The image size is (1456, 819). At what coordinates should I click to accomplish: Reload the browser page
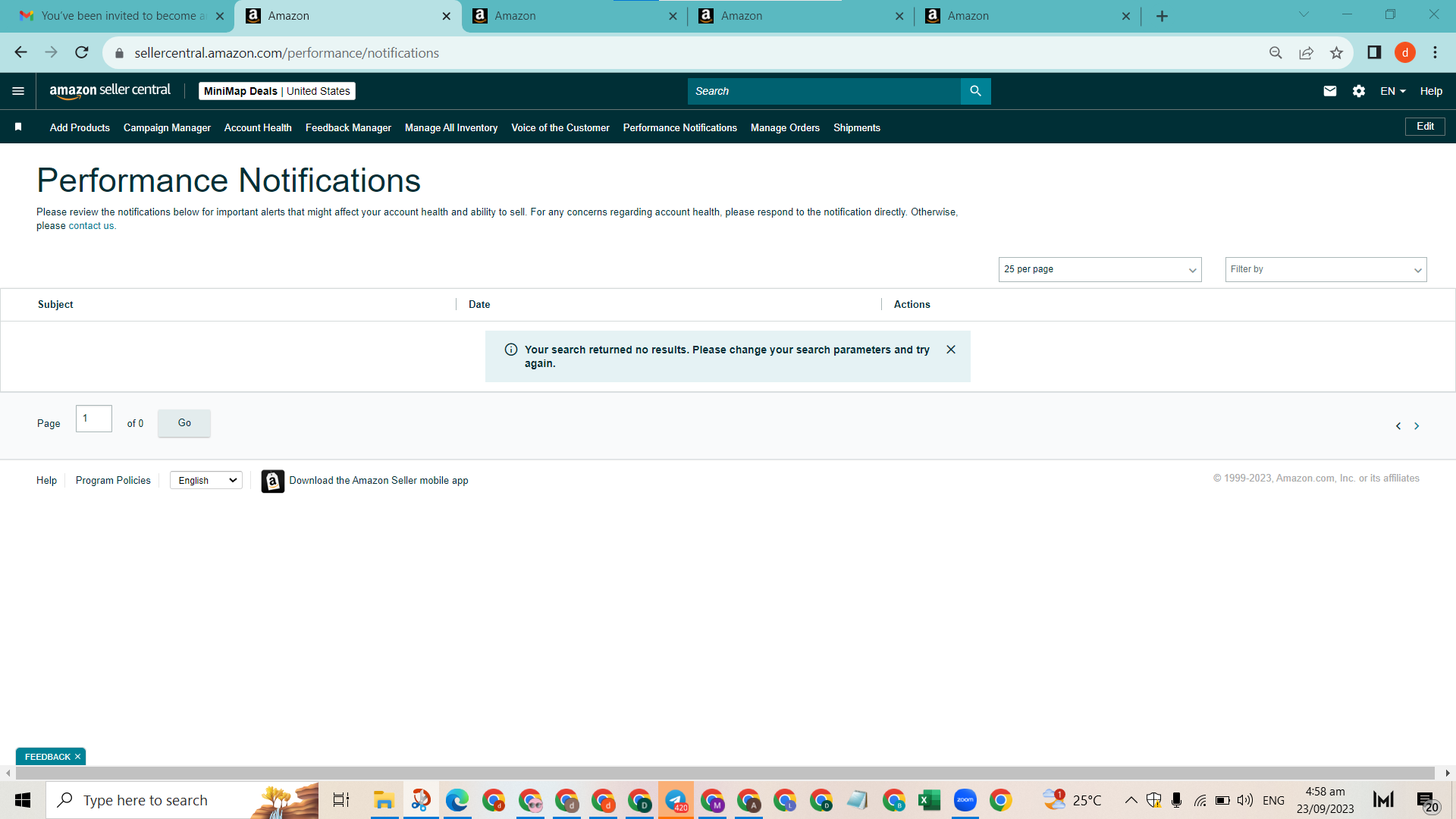point(82,52)
